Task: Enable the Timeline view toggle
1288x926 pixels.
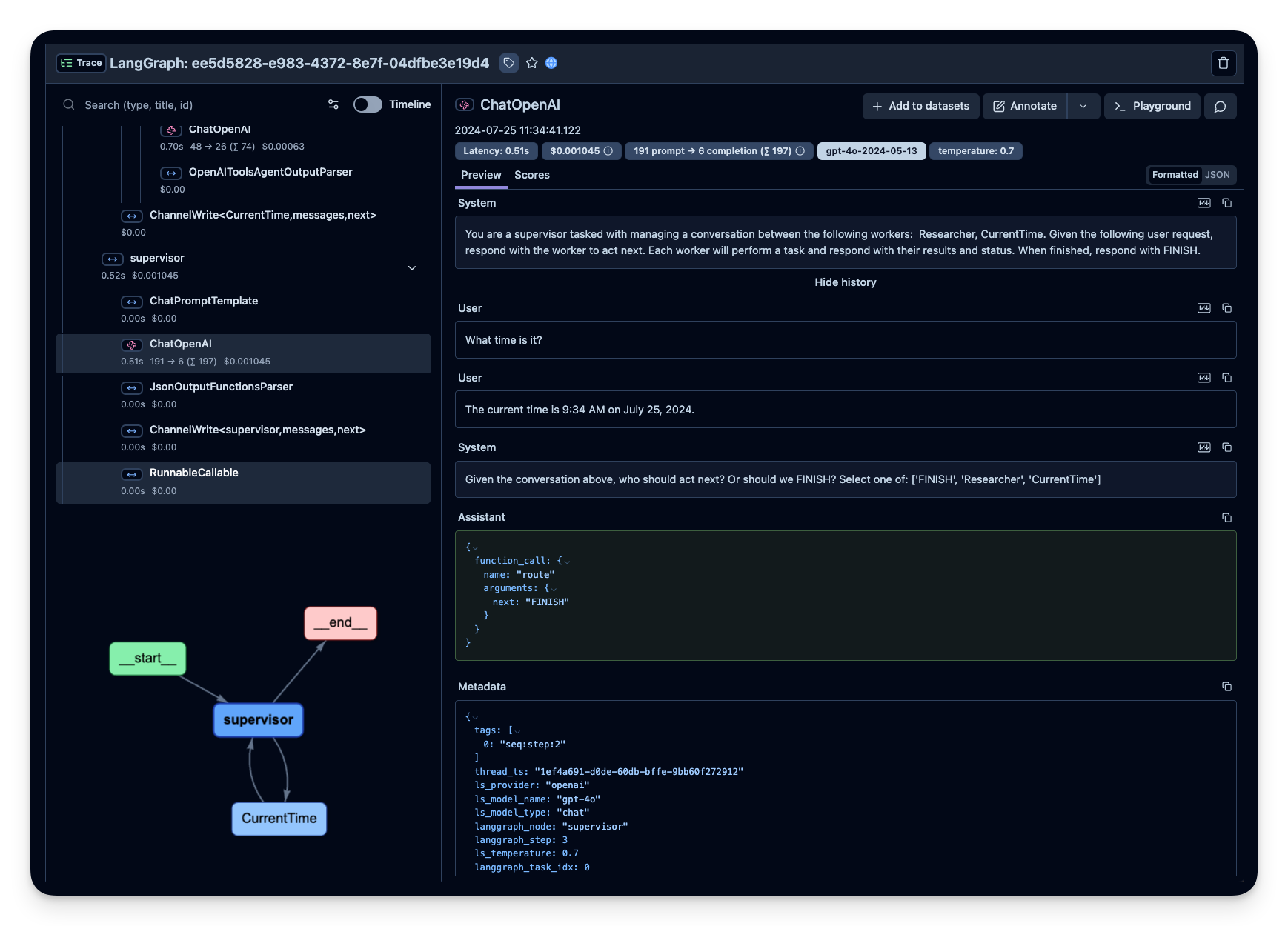Action: (x=367, y=104)
